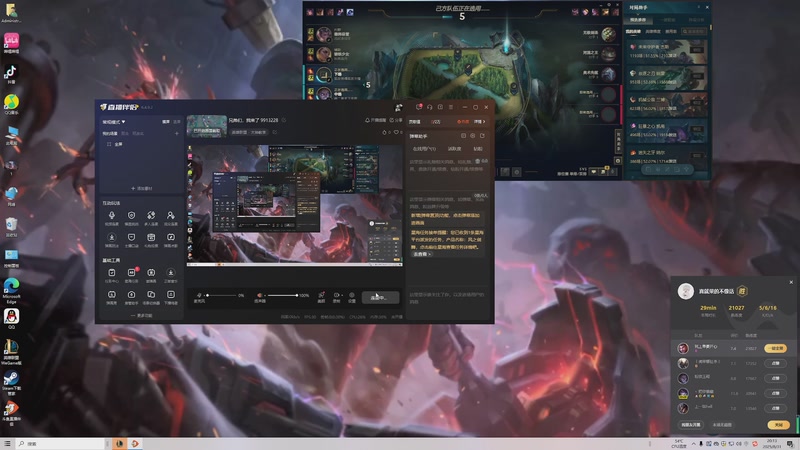Edit the stream title with the pencil icon
The height and width of the screenshot is (450, 800).
pos(284,120)
